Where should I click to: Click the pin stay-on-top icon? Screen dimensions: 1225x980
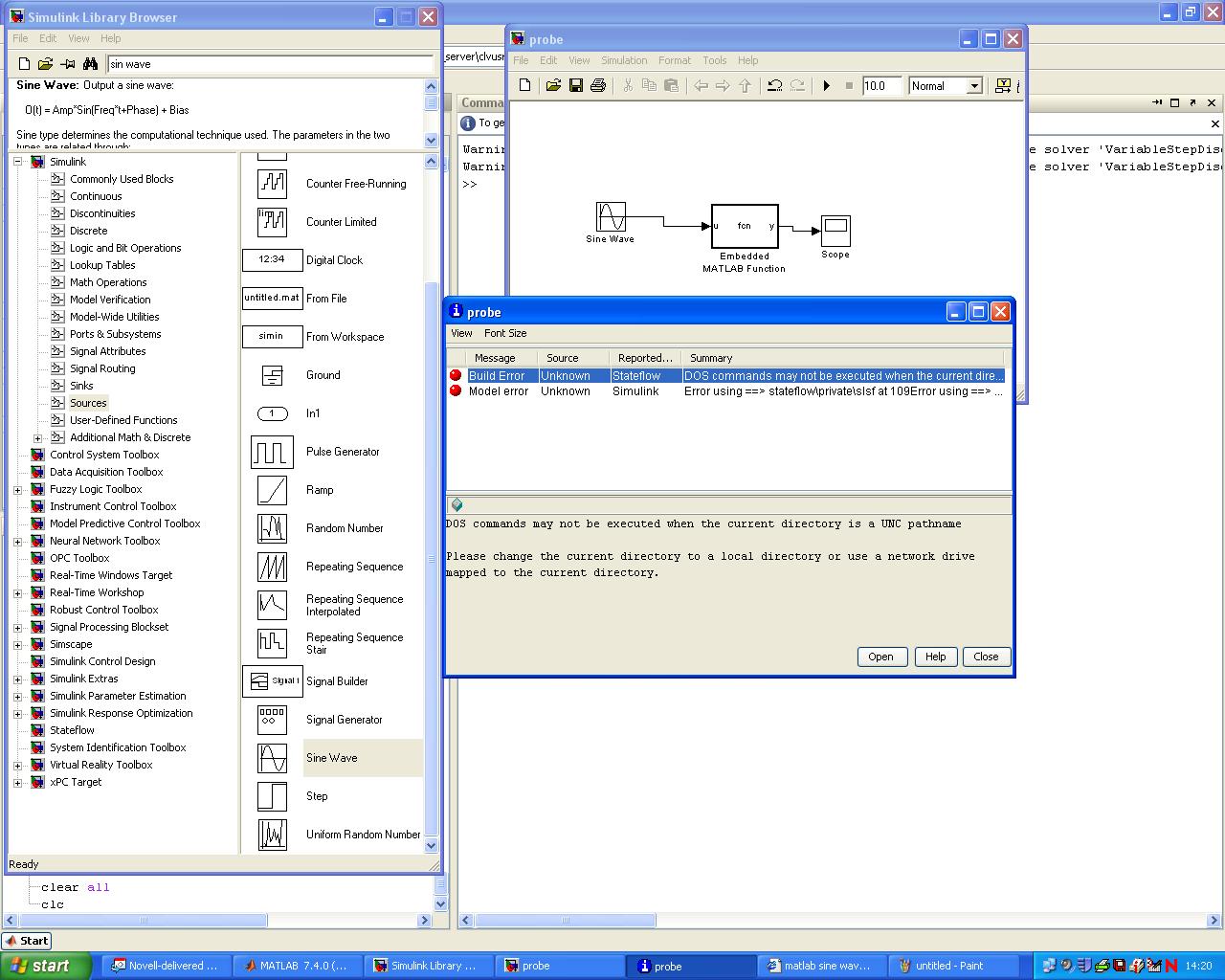(x=67, y=64)
